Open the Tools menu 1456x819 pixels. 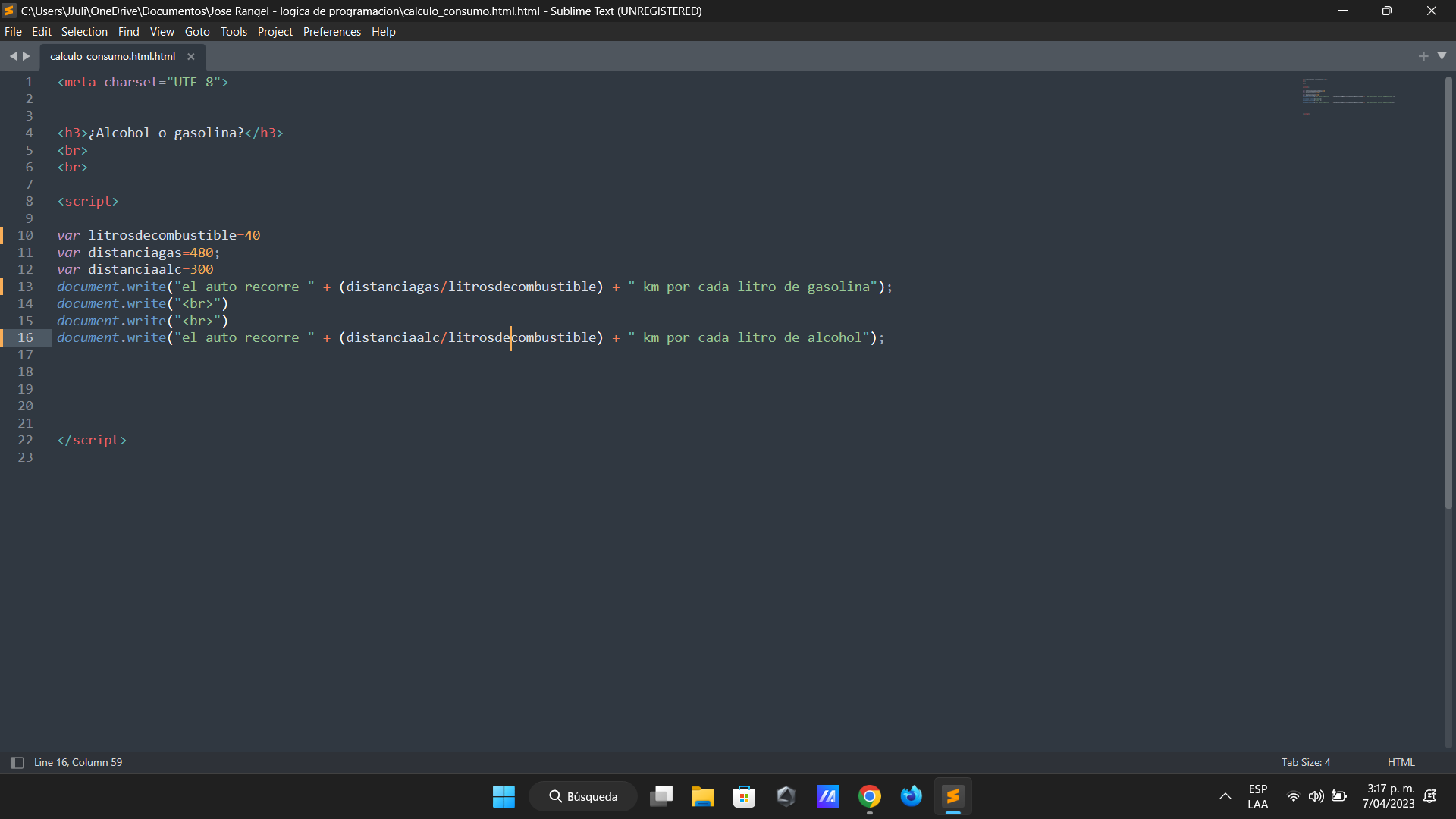tap(234, 32)
